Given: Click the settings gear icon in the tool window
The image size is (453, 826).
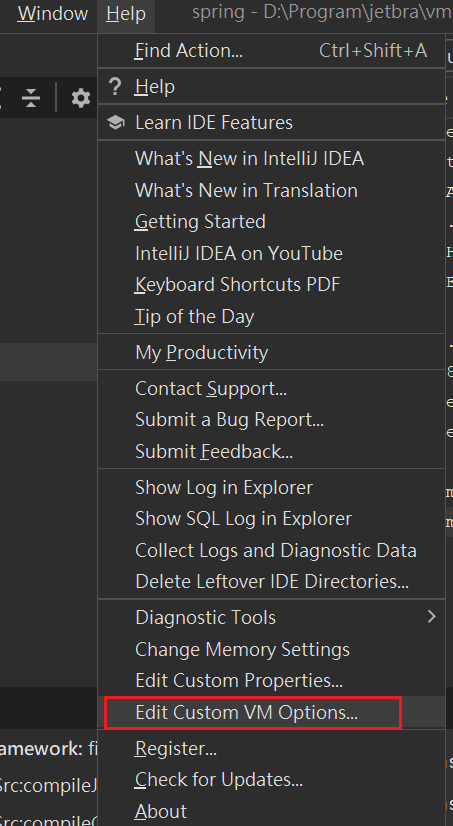Looking at the screenshot, I should click(x=81, y=98).
